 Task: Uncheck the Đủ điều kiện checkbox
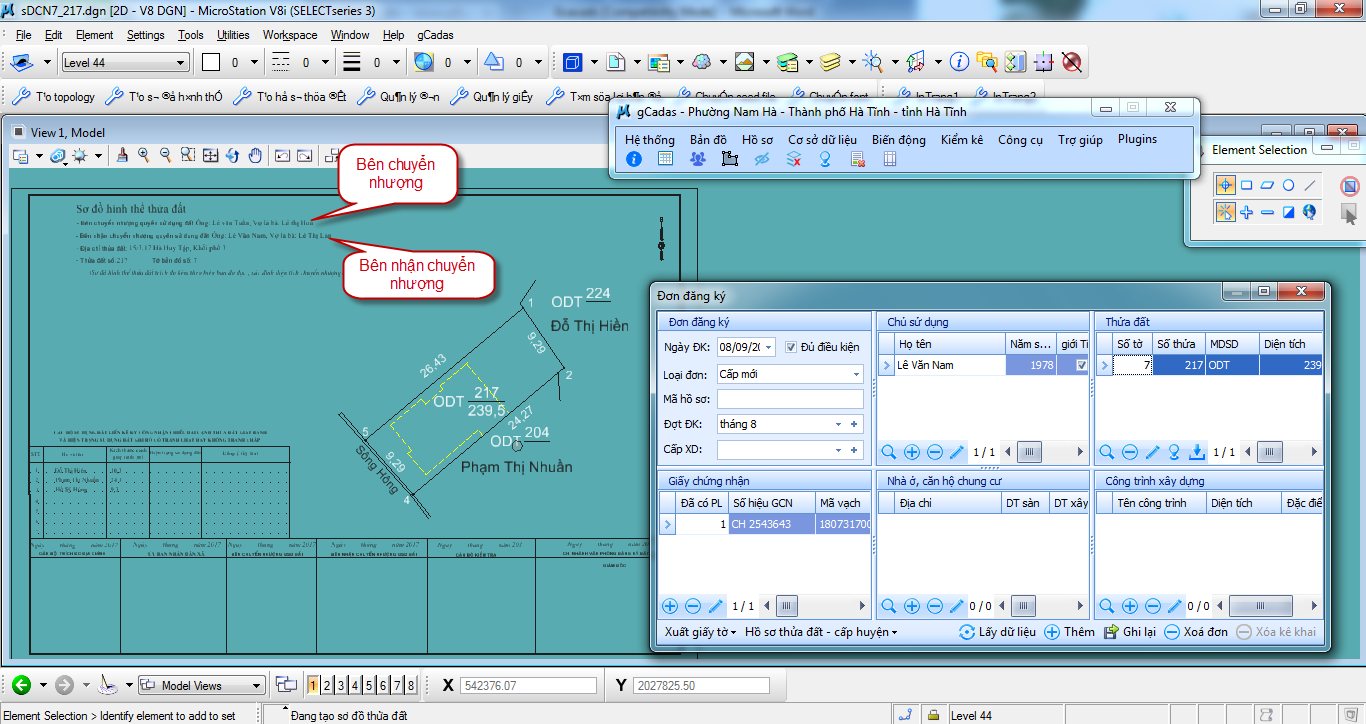[x=791, y=347]
